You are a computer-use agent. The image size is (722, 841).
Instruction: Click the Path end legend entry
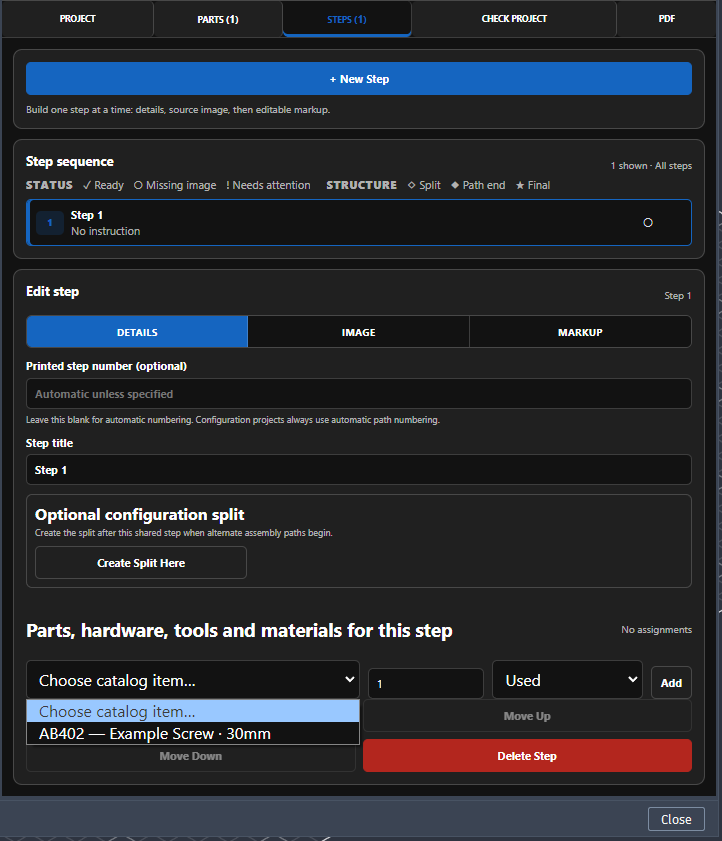[x=478, y=185]
